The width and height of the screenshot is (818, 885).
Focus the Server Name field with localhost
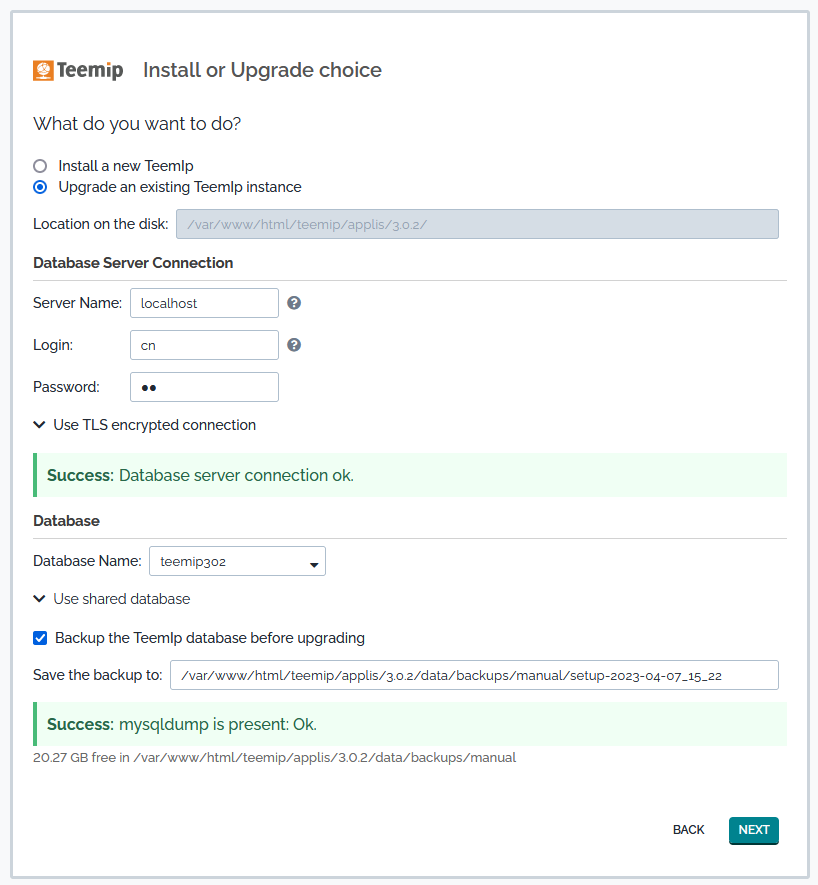click(204, 303)
